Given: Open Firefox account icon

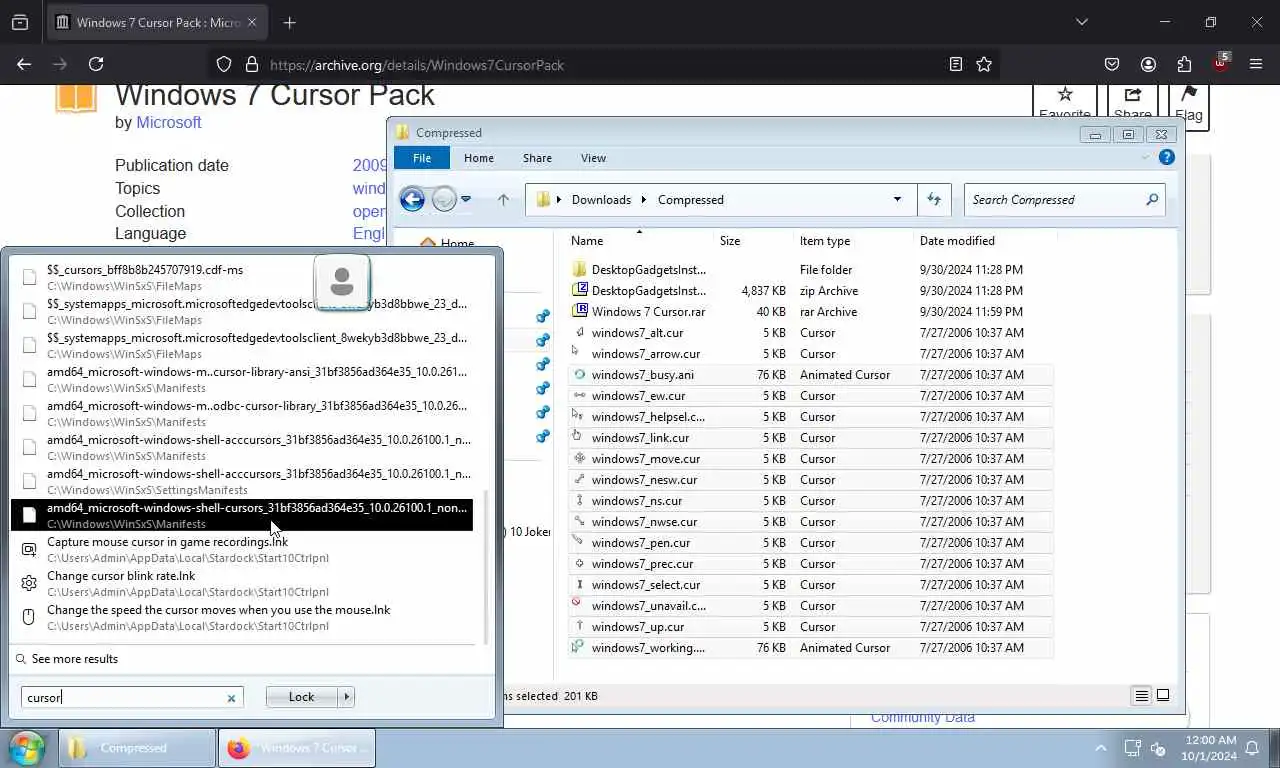Looking at the screenshot, I should [x=1148, y=64].
